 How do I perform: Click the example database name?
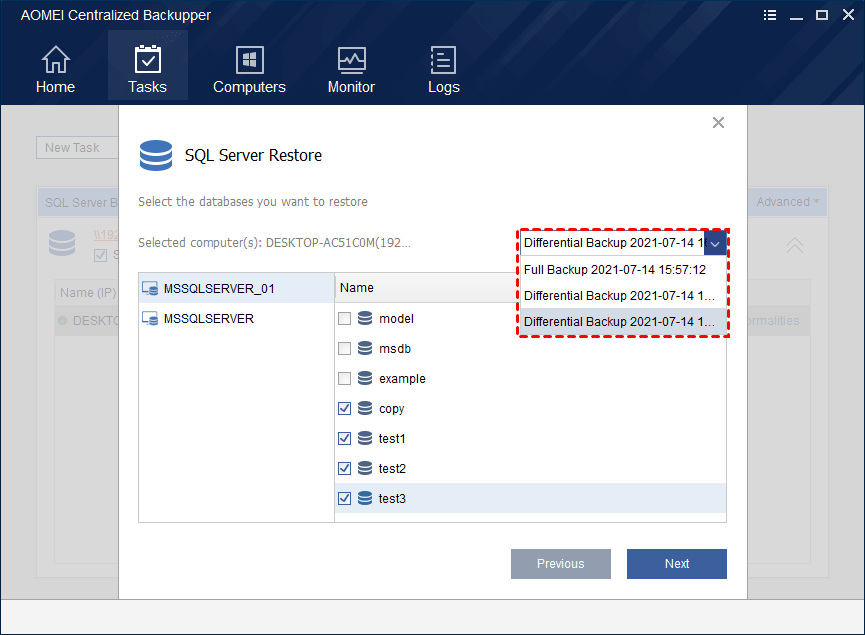click(x=402, y=378)
